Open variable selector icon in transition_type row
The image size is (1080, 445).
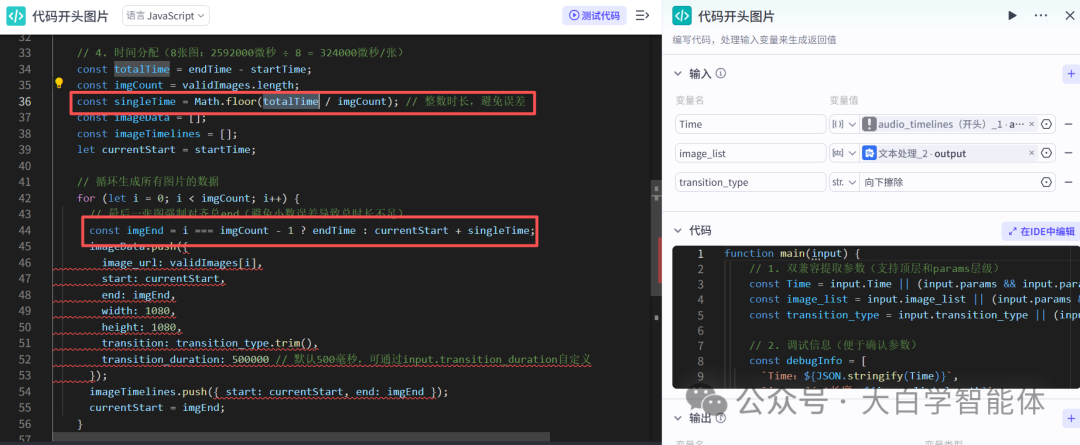[x=1046, y=182]
